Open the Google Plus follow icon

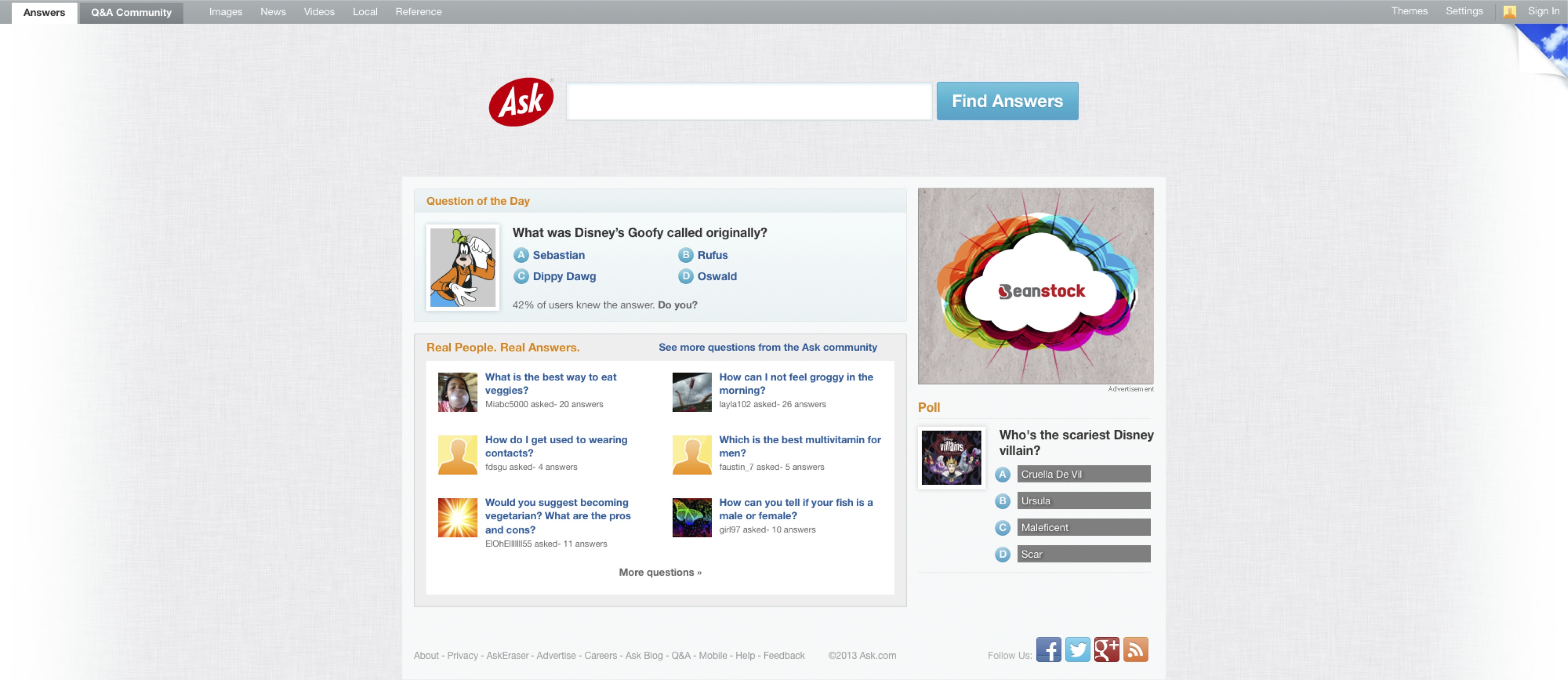[1106, 649]
